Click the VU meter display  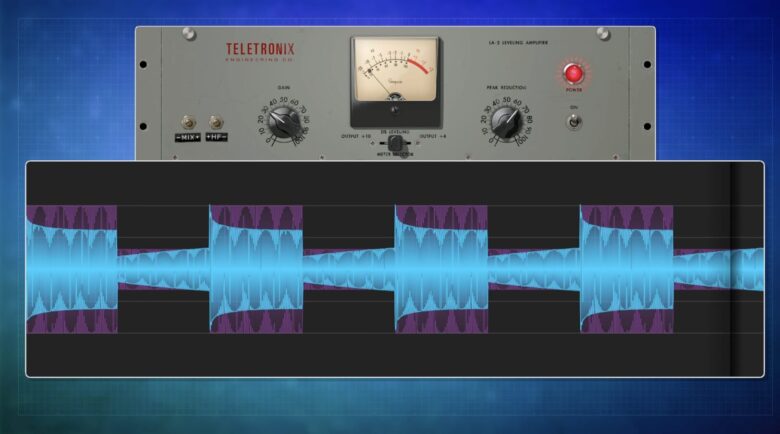(x=394, y=68)
